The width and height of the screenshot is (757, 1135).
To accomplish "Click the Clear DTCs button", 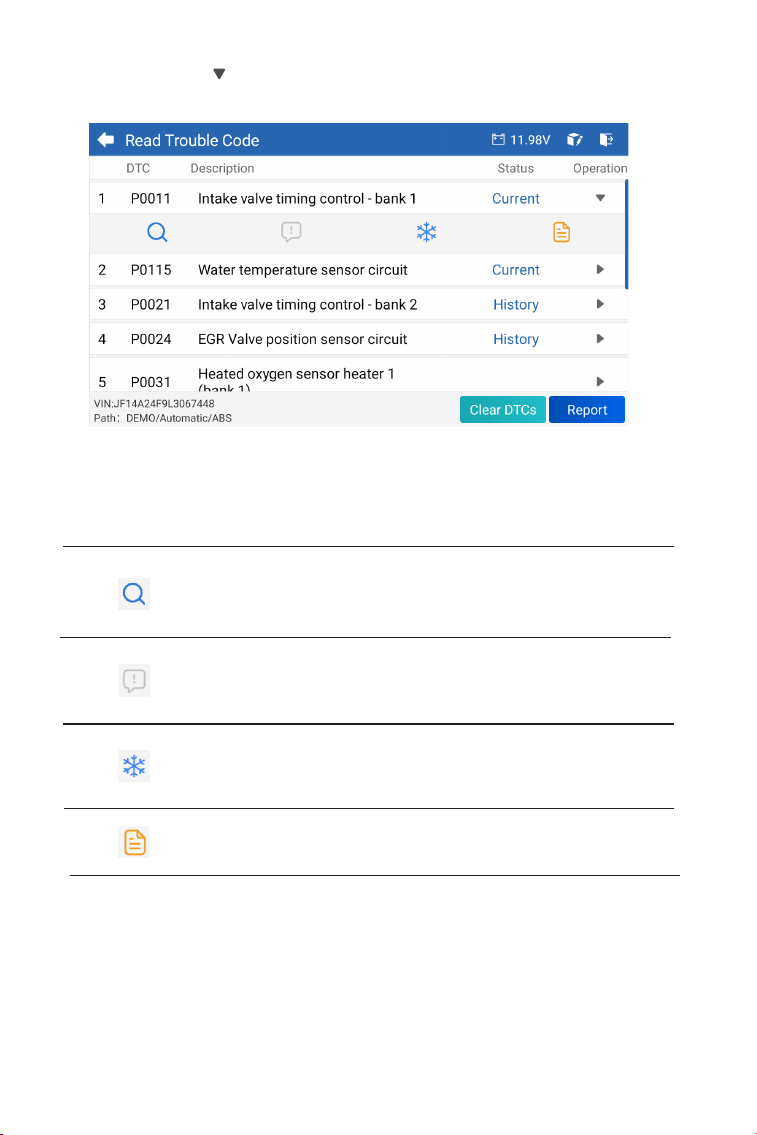I will coord(503,410).
